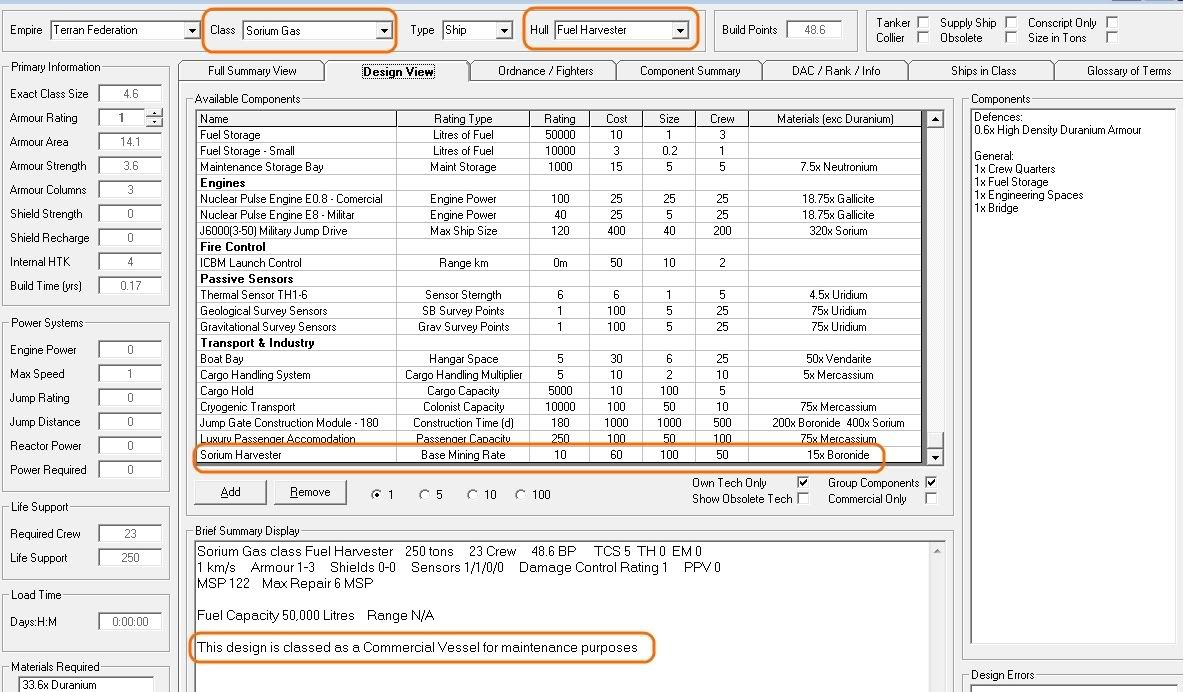Select the ICBM Launch Control row
The height and width of the screenshot is (692, 1183).
(558, 263)
